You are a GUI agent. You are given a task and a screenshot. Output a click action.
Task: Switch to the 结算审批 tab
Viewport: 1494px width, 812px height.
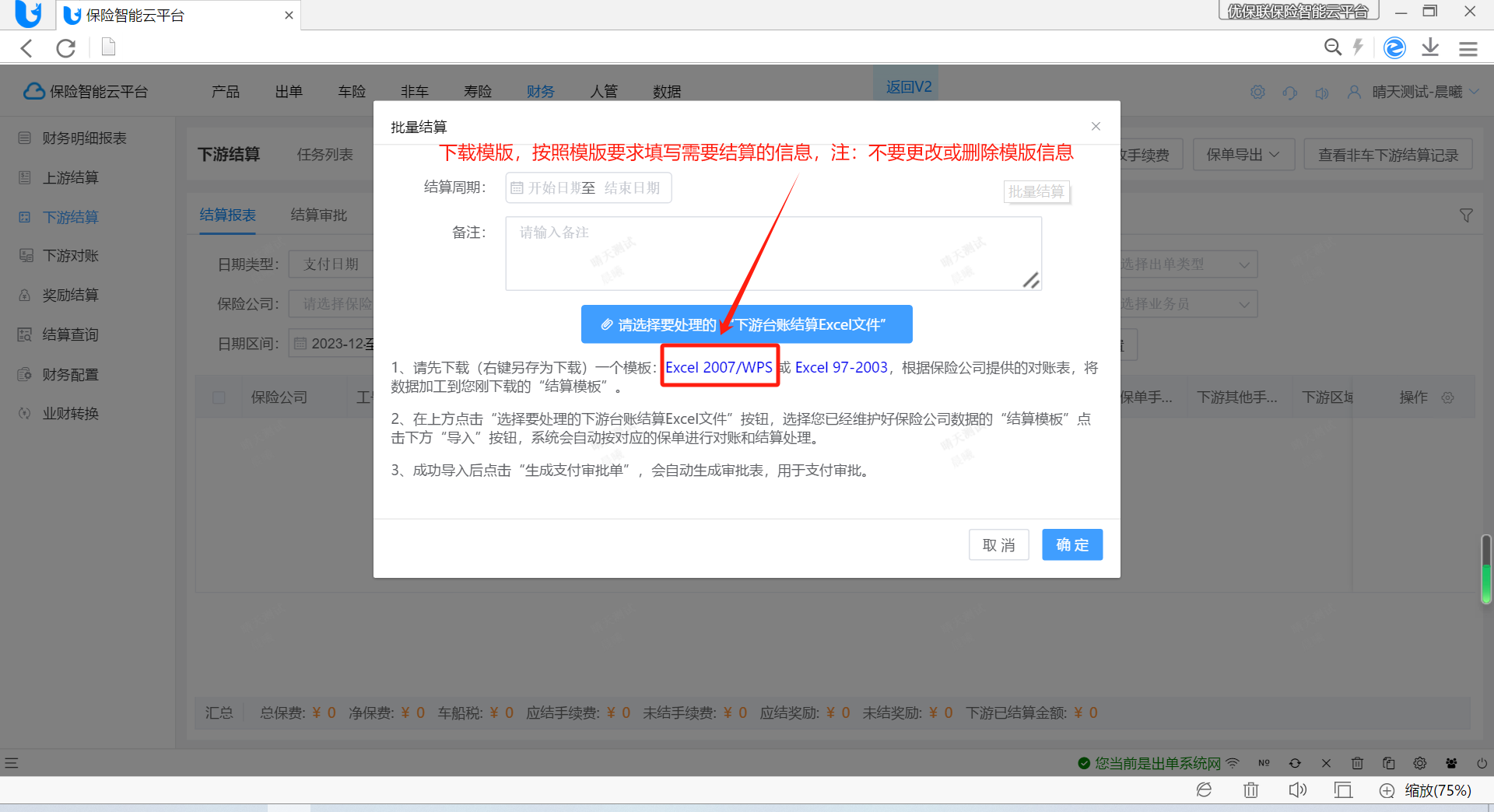pyautogui.click(x=319, y=215)
